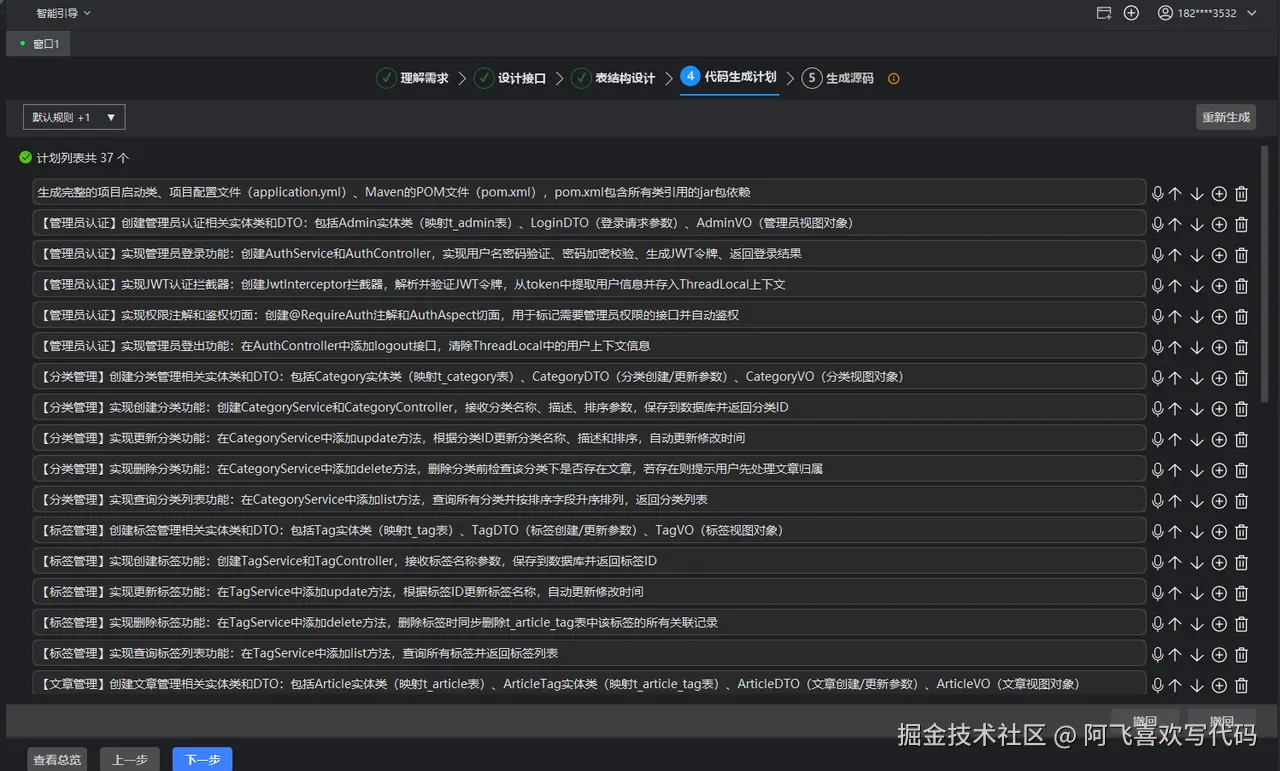This screenshot has height=771, width=1280.
Task: Open a new window from the top-right icon
Action: click(x=1104, y=13)
